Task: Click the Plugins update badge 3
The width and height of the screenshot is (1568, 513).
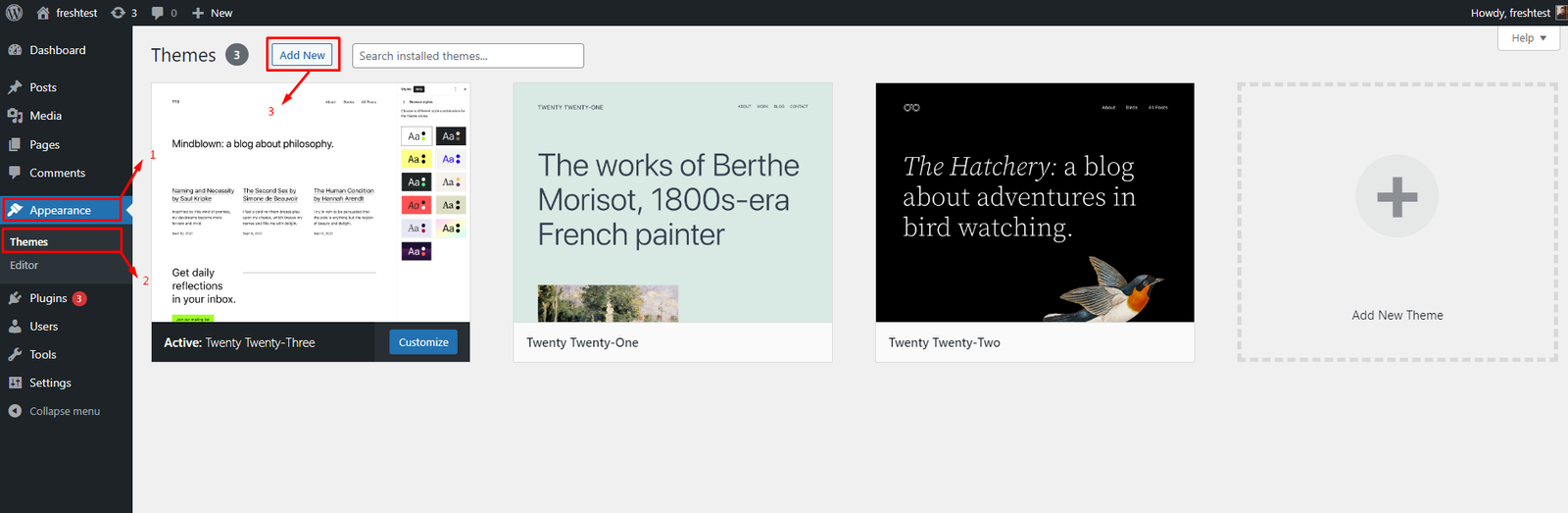Action: point(79,298)
